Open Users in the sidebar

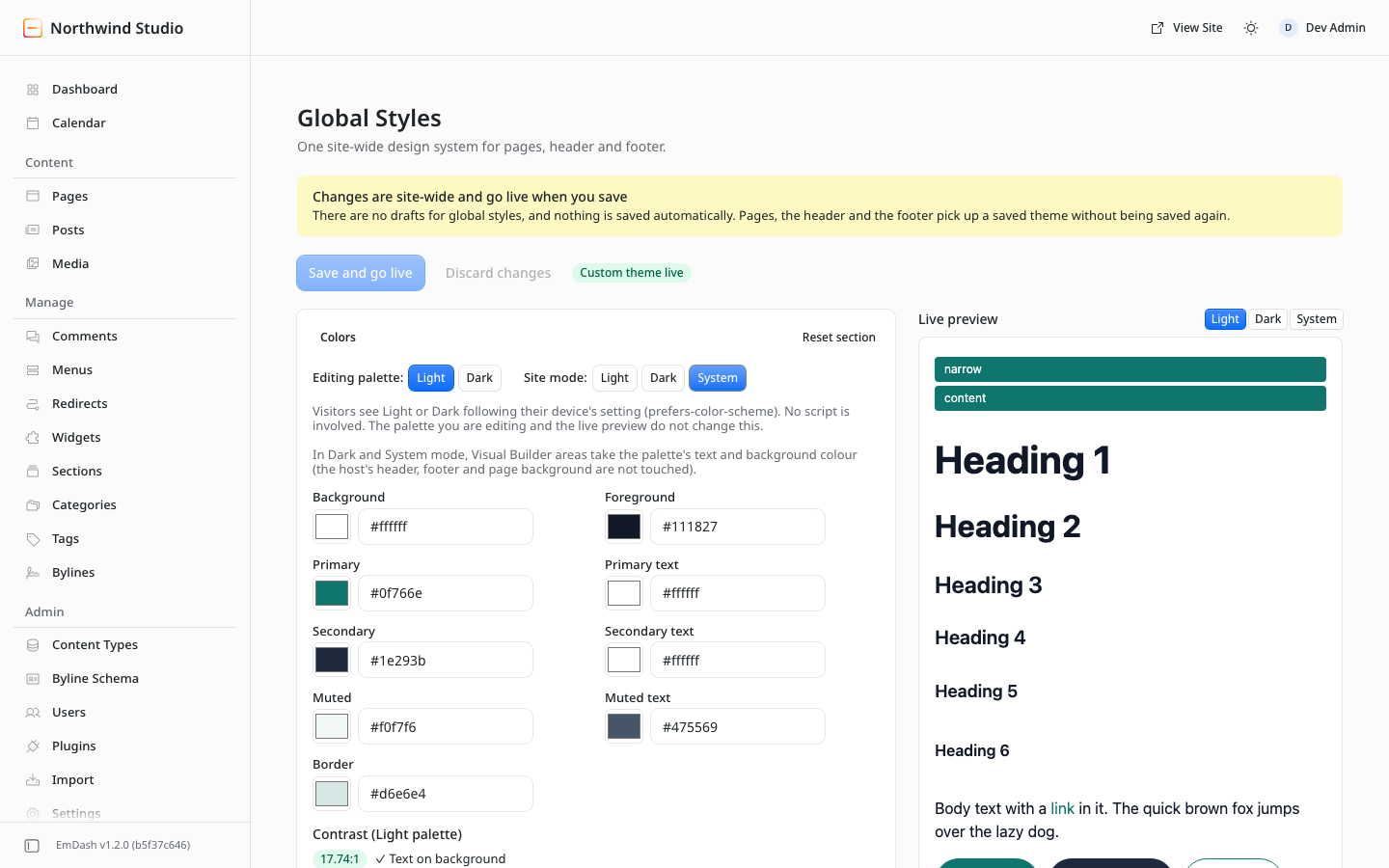pos(125,713)
